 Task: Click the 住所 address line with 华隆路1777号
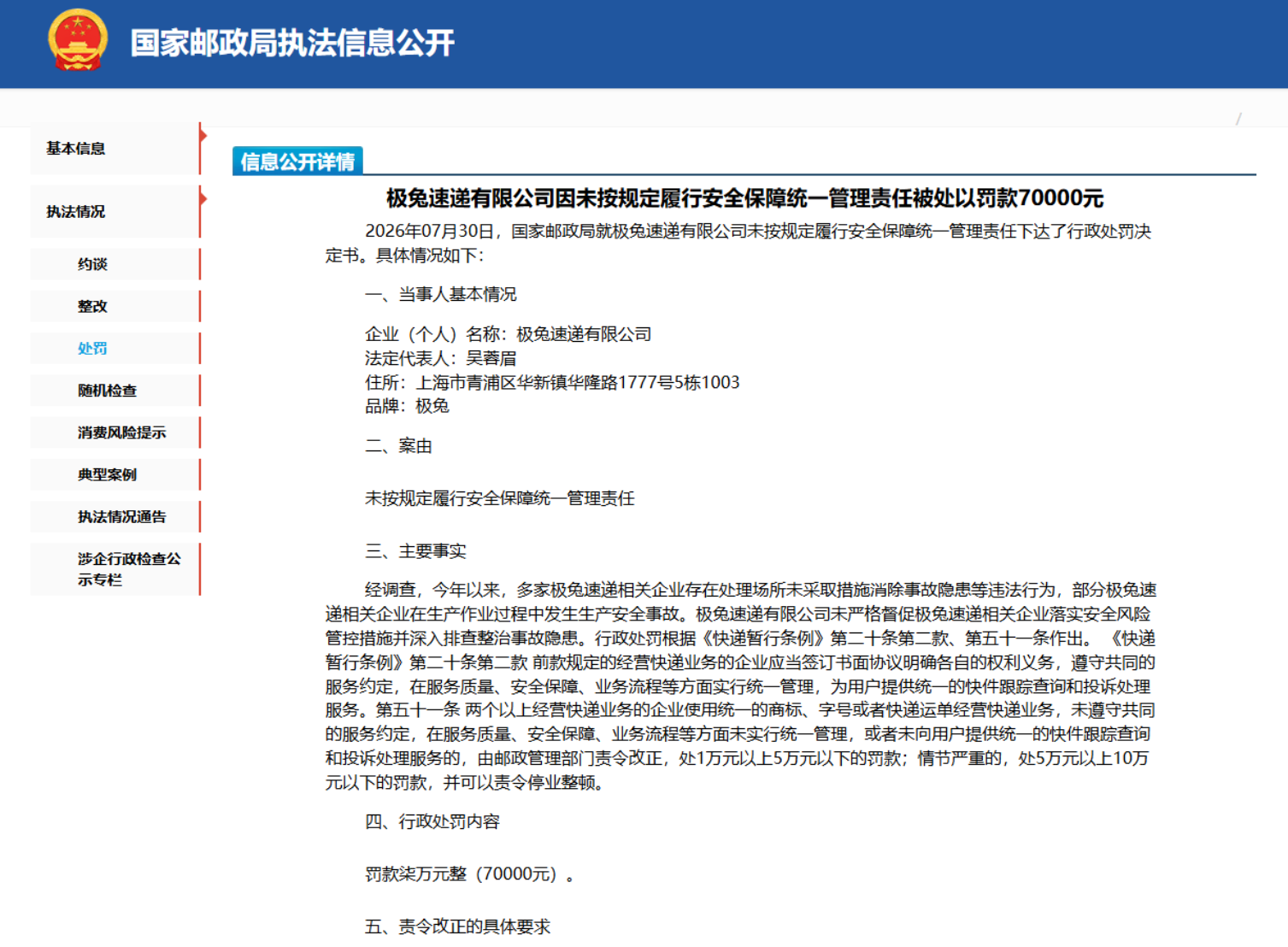[552, 382]
